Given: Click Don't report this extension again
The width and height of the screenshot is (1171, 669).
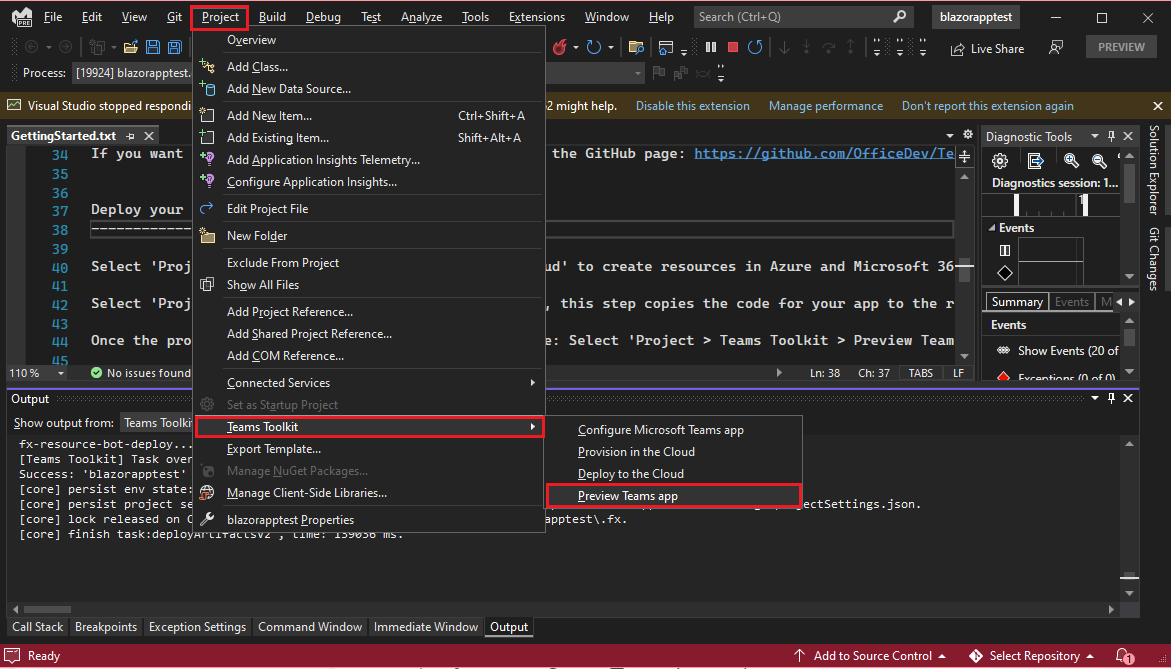Looking at the screenshot, I should pyautogui.click(x=987, y=106).
